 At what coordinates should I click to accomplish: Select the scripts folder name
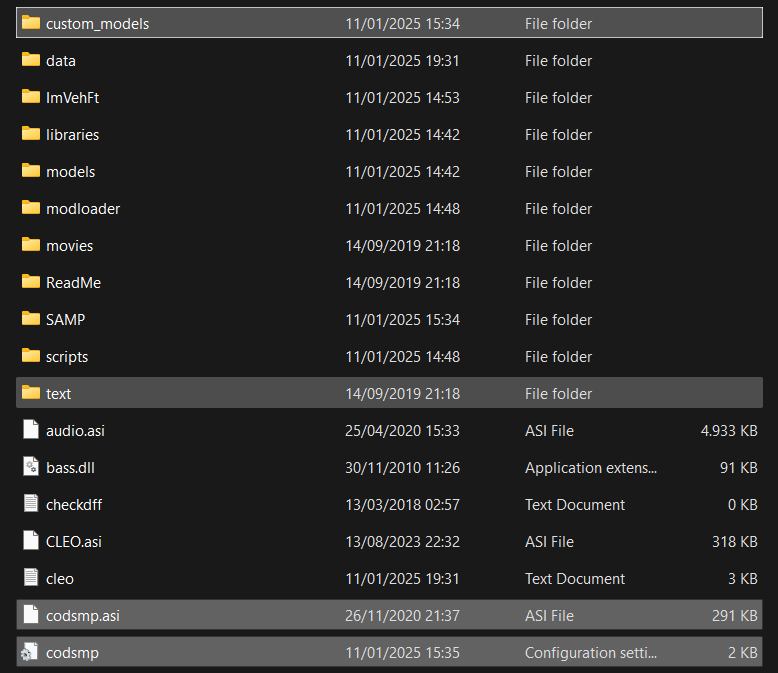(67, 357)
